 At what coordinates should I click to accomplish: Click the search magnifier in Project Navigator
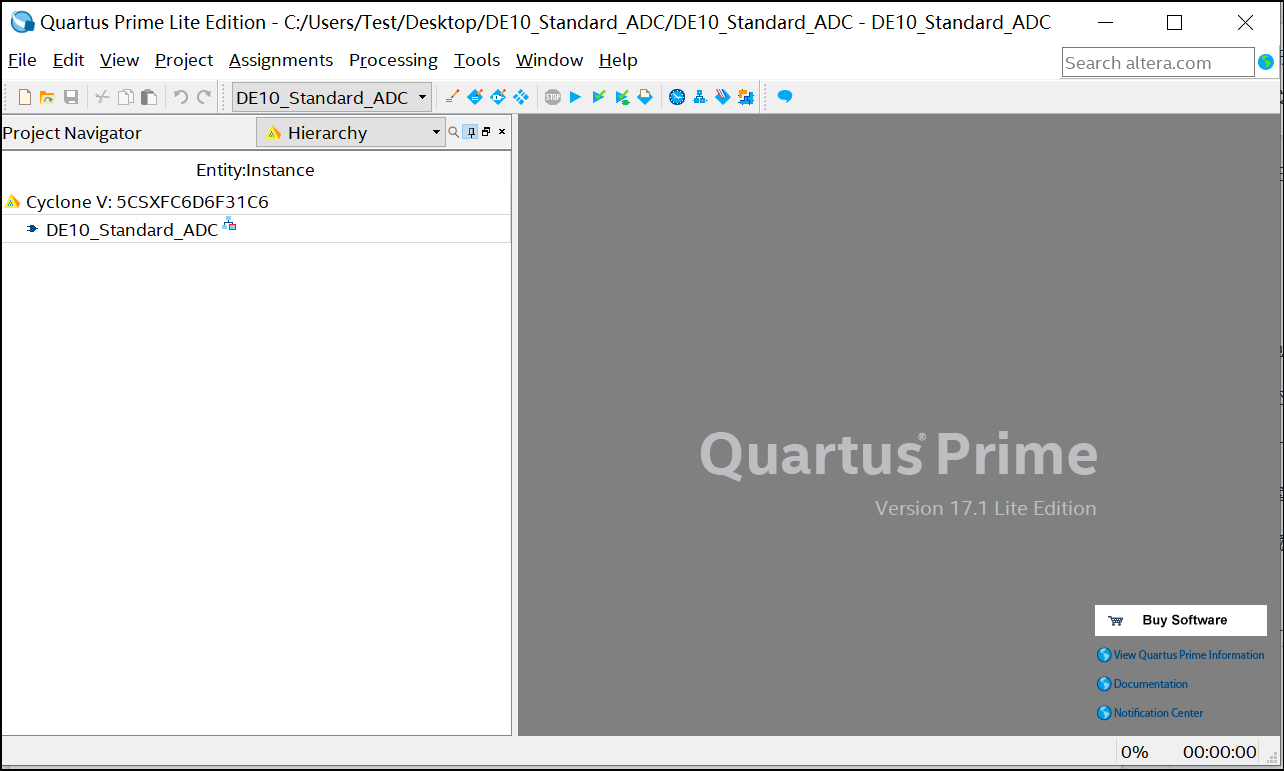tap(454, 132)
